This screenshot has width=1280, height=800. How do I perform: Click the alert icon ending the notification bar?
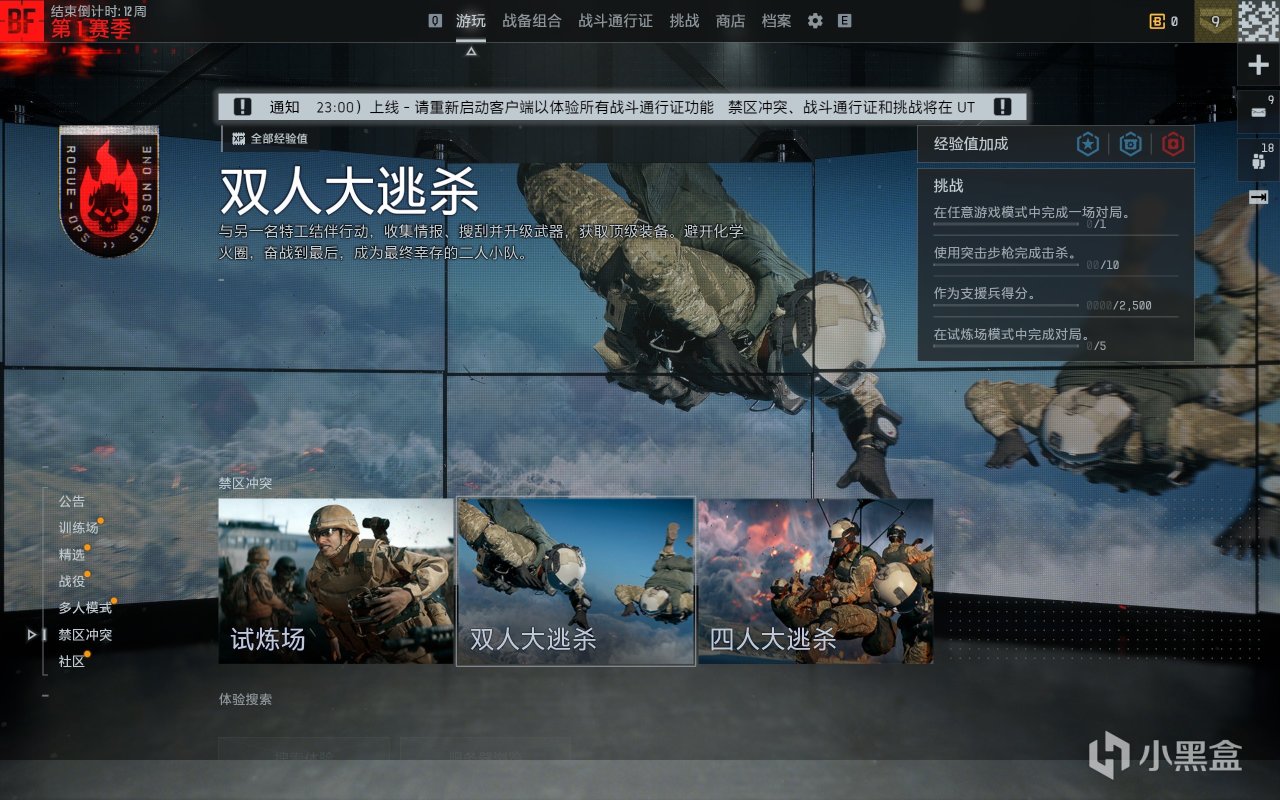tap(1003, 107)
